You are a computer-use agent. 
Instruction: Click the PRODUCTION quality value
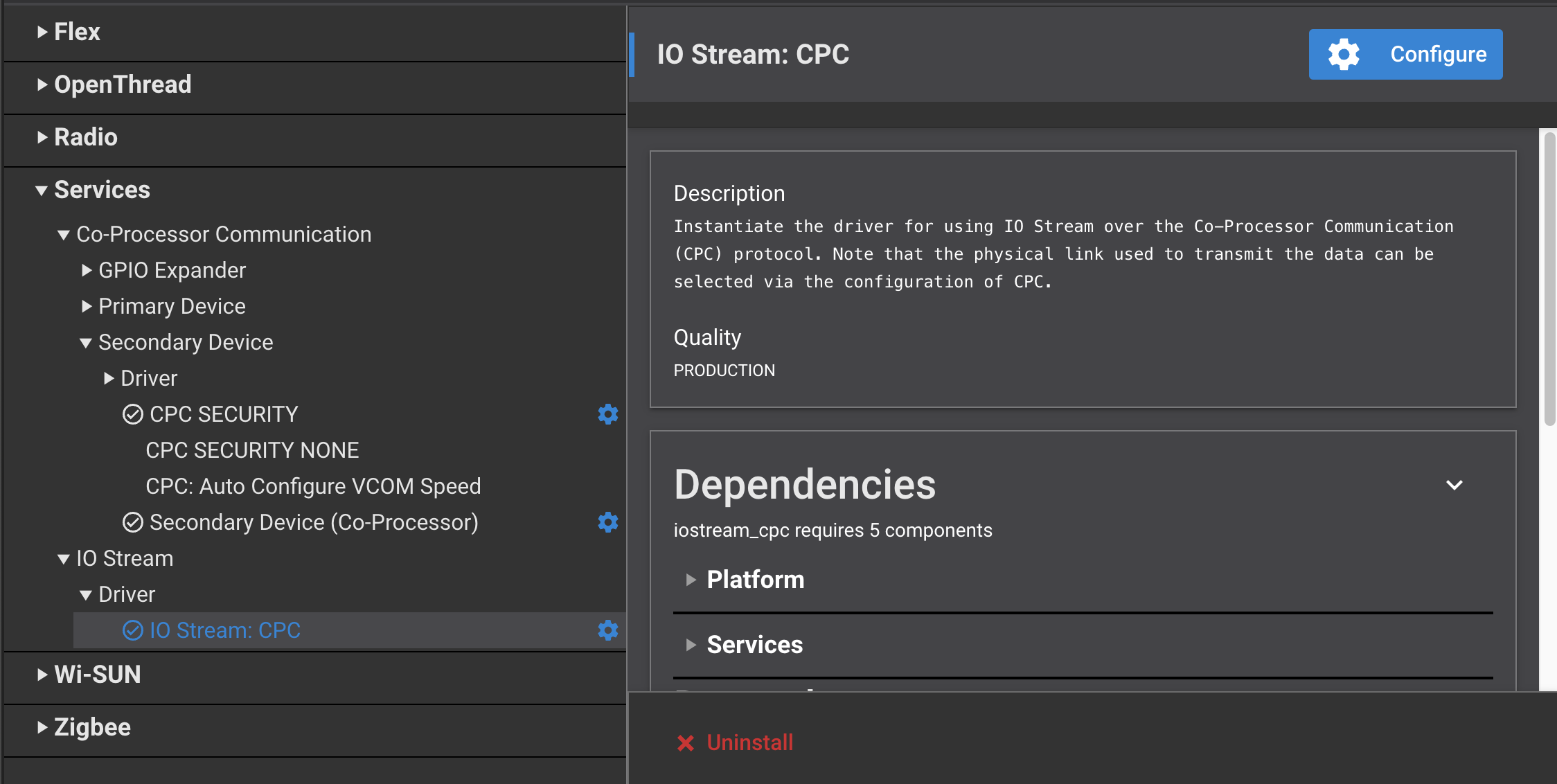(724, 371)
